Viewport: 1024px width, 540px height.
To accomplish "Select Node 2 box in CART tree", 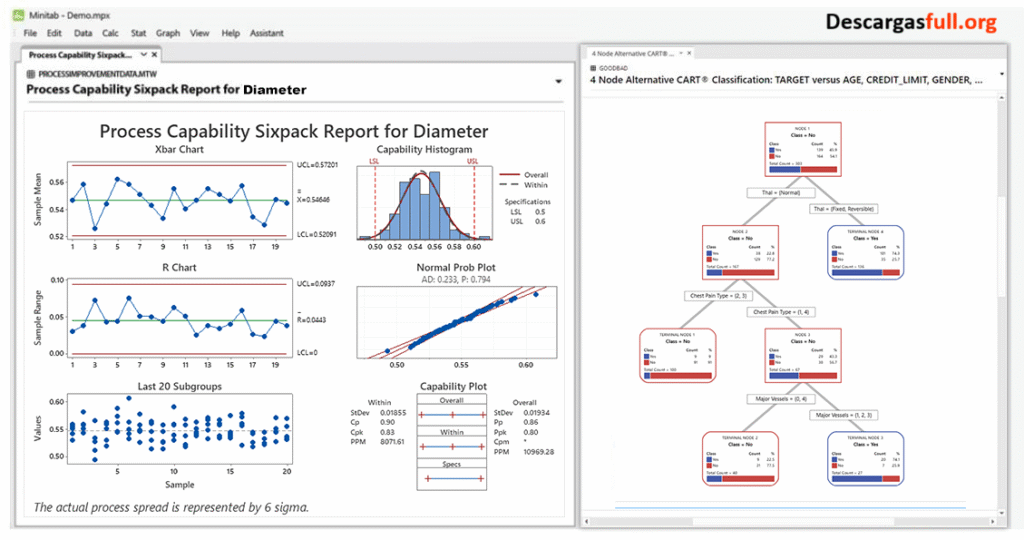I will click(740, 253).
